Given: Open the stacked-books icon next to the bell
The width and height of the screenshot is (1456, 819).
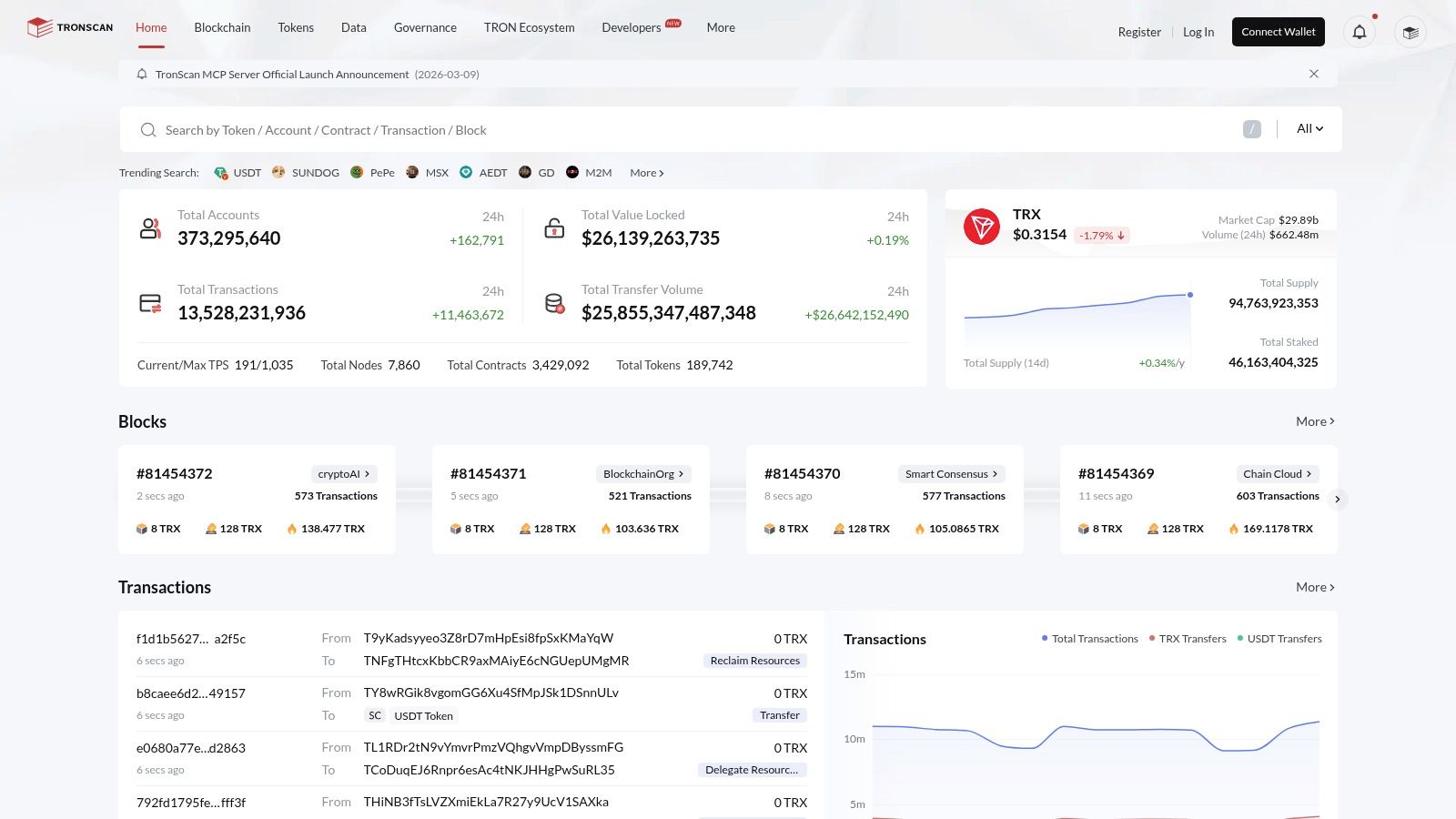Looking at the screenshot, I should pyautogui.click(x=1410, y=32).
